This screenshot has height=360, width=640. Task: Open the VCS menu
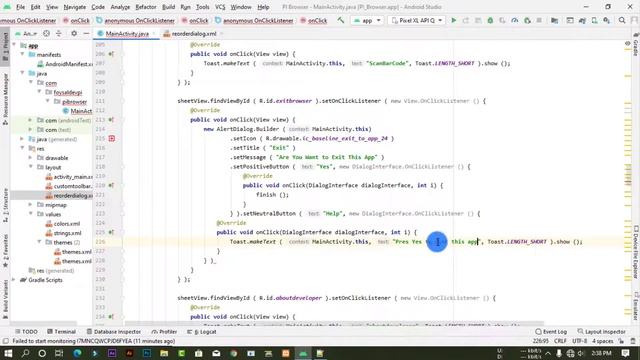click(x=220, y=7)
